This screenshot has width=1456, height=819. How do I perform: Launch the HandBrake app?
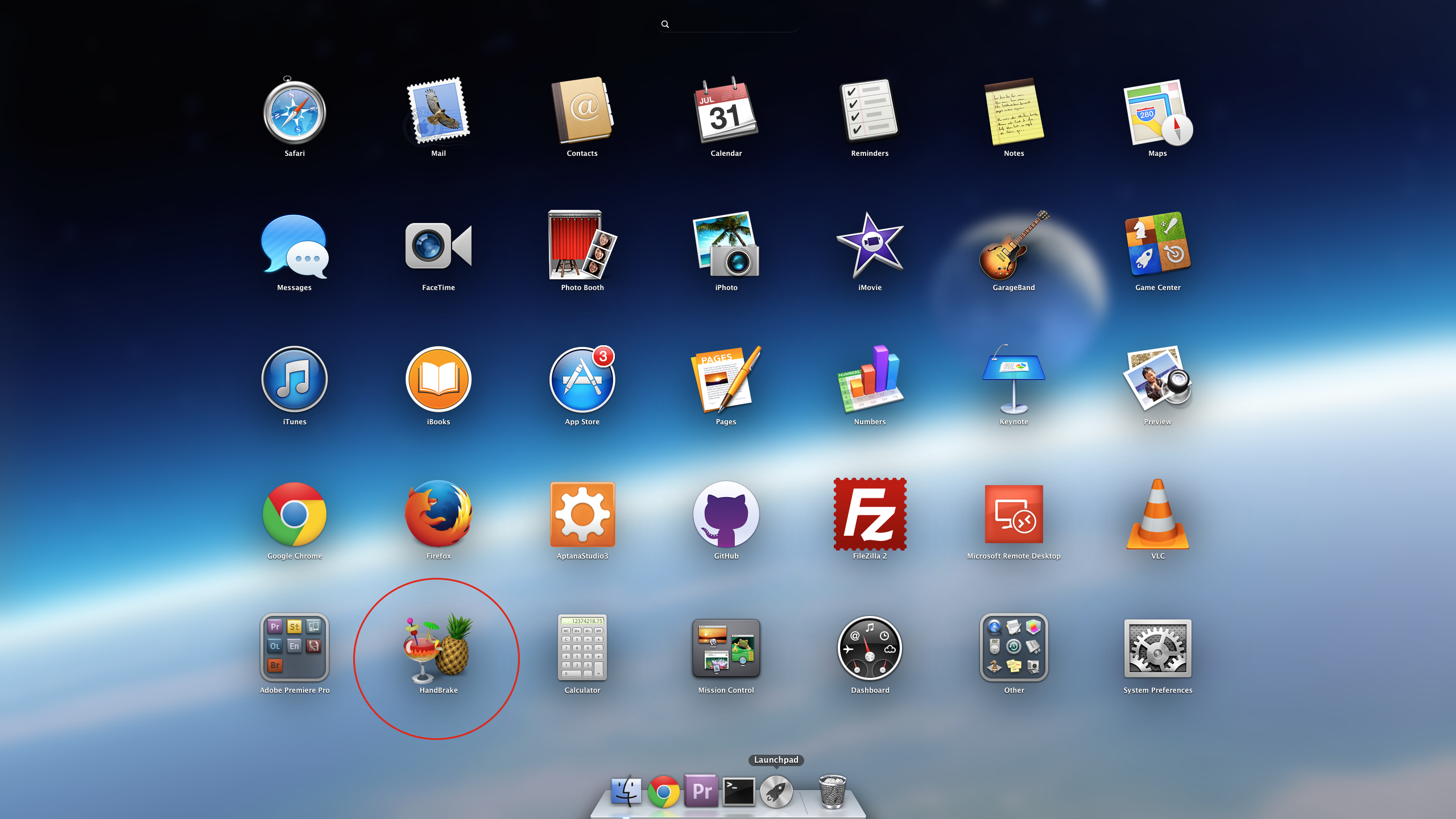(x=438, y=648)
